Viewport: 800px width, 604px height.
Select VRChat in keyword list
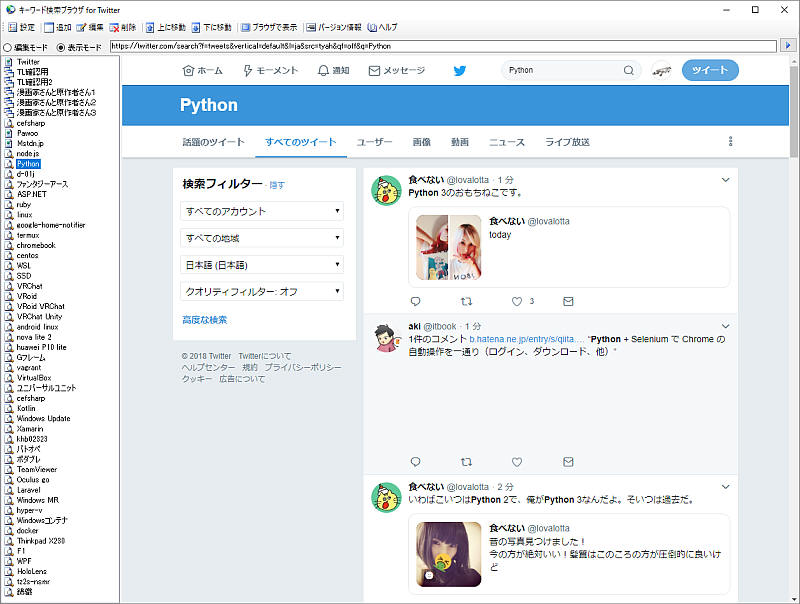pos(30,286)
